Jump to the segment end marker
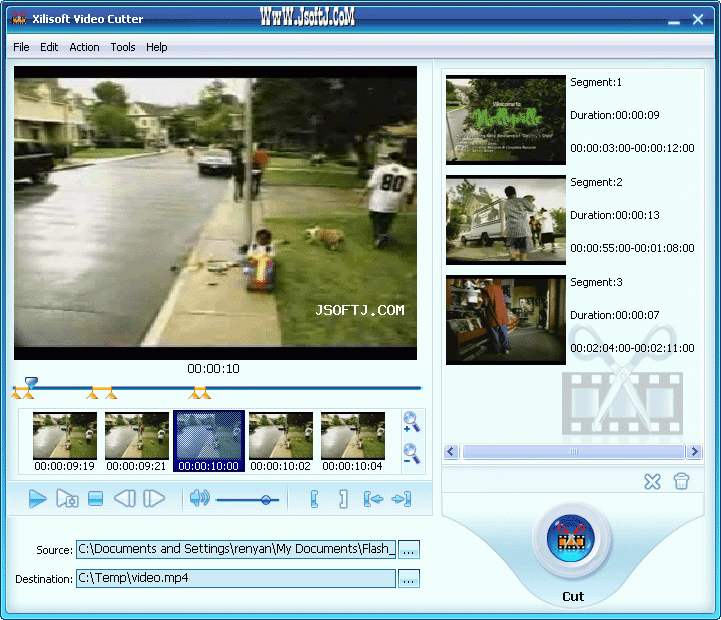The width and height of the screenshot is (721, 620). point(401,499)
